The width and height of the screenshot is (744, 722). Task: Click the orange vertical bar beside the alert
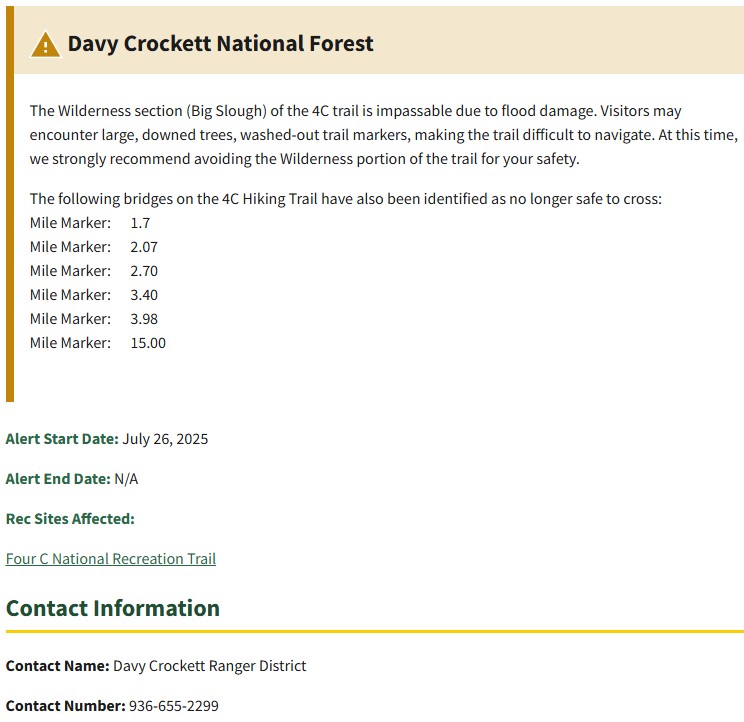click(x=10, y=200)
